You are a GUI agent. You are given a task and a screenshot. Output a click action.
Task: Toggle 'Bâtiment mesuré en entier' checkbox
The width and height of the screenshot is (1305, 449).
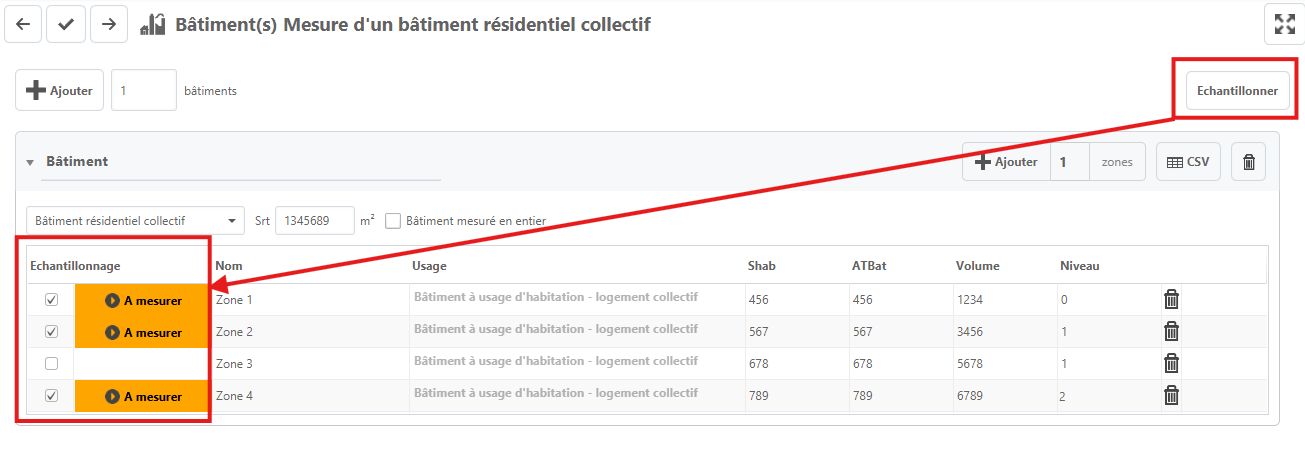393,221
